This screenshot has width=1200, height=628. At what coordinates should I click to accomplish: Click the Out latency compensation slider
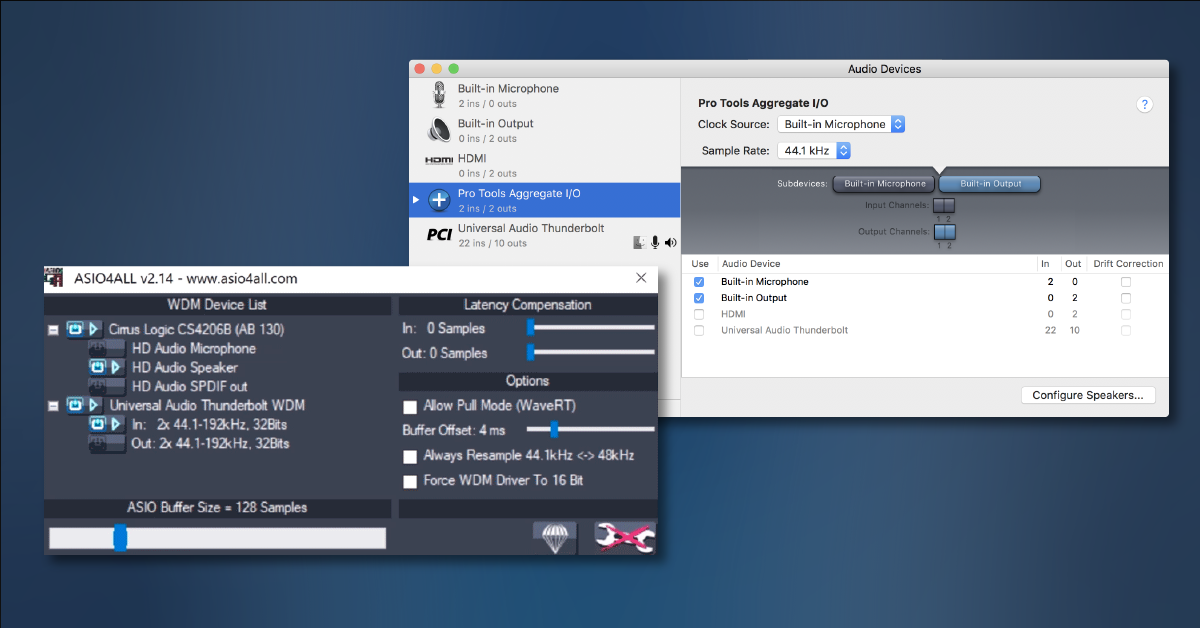[x=591, y=352]
